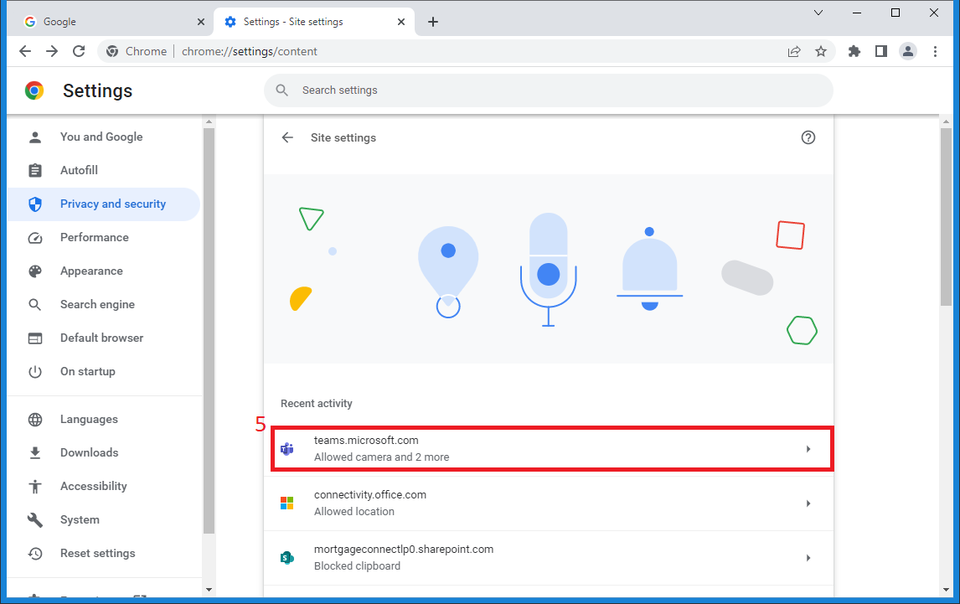Open Reset settings in sidebar
This screenshot has height=604, width=960.
pos(97,553)
